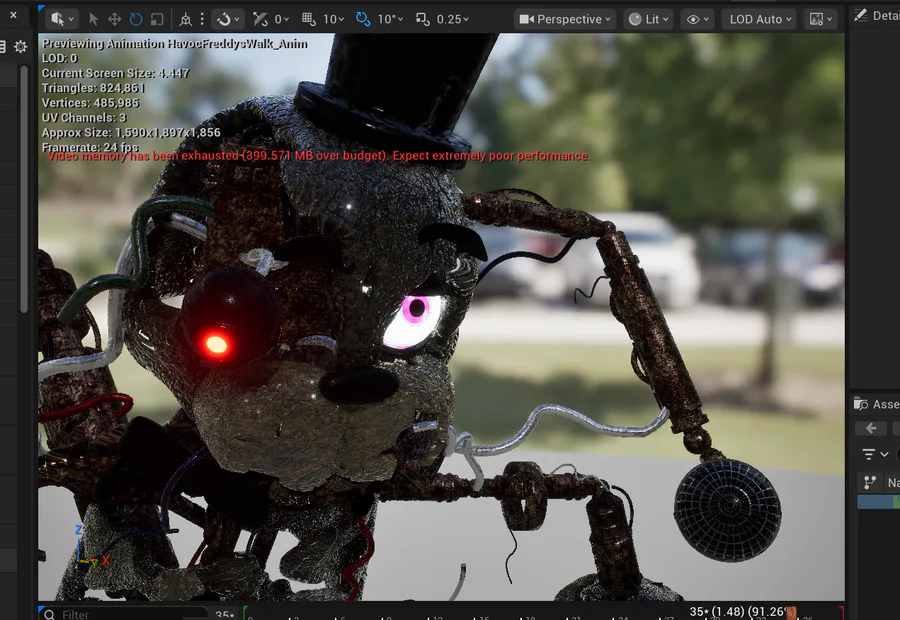Click the timeline frame counter 35*
Viewport: 900px width, 620px height.
pyautogui.click(x=225, y=615)
